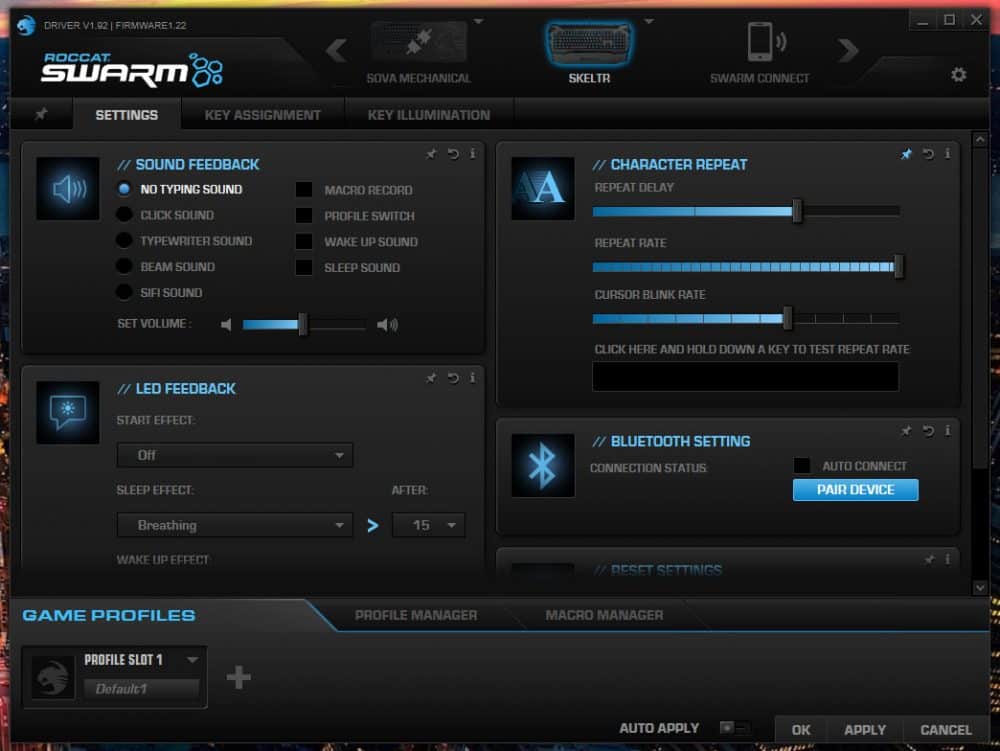Open the Profile Manager tab
Viewport: 1000px width, 751px height.
416,615
